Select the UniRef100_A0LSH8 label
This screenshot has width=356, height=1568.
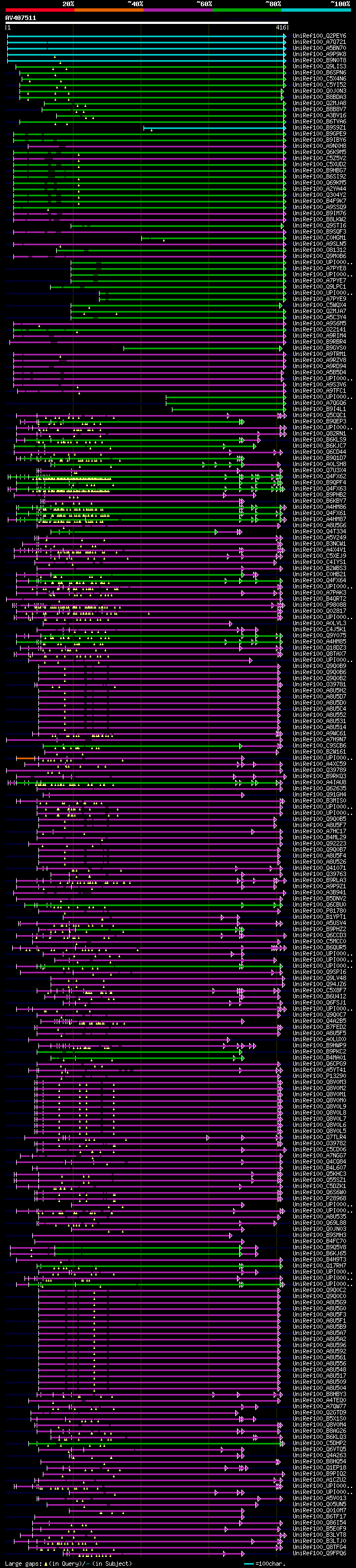coord(319,464)
